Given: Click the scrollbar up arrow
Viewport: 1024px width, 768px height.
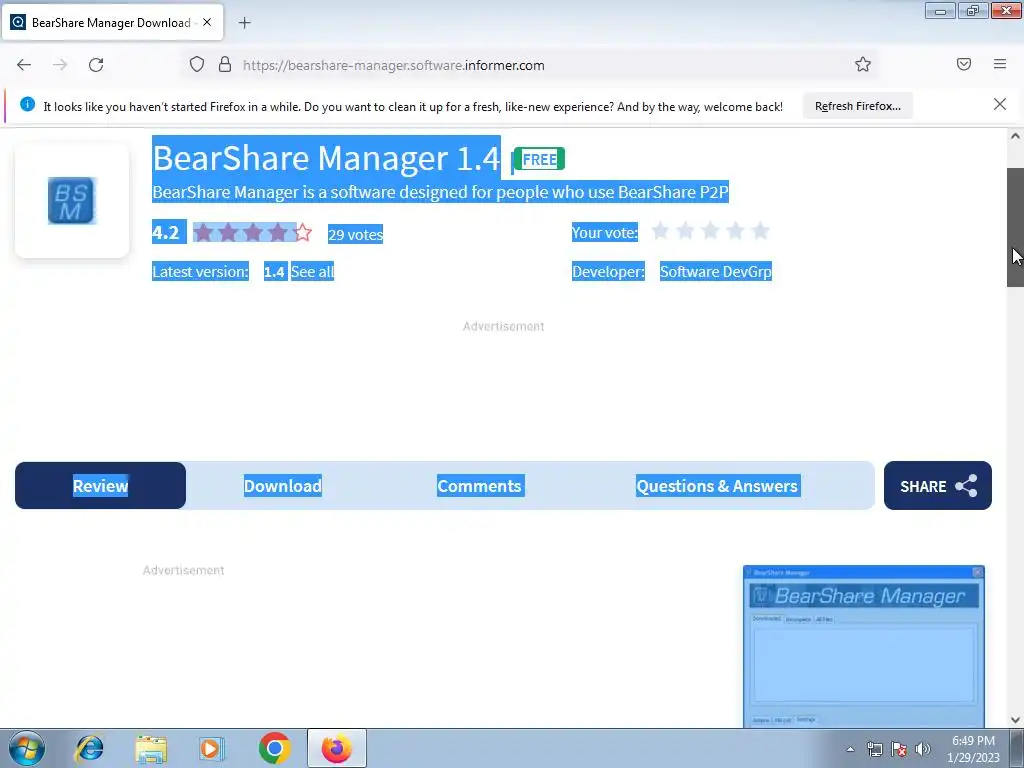Looking at the screenshot, I should click(x=1015, y=136).
